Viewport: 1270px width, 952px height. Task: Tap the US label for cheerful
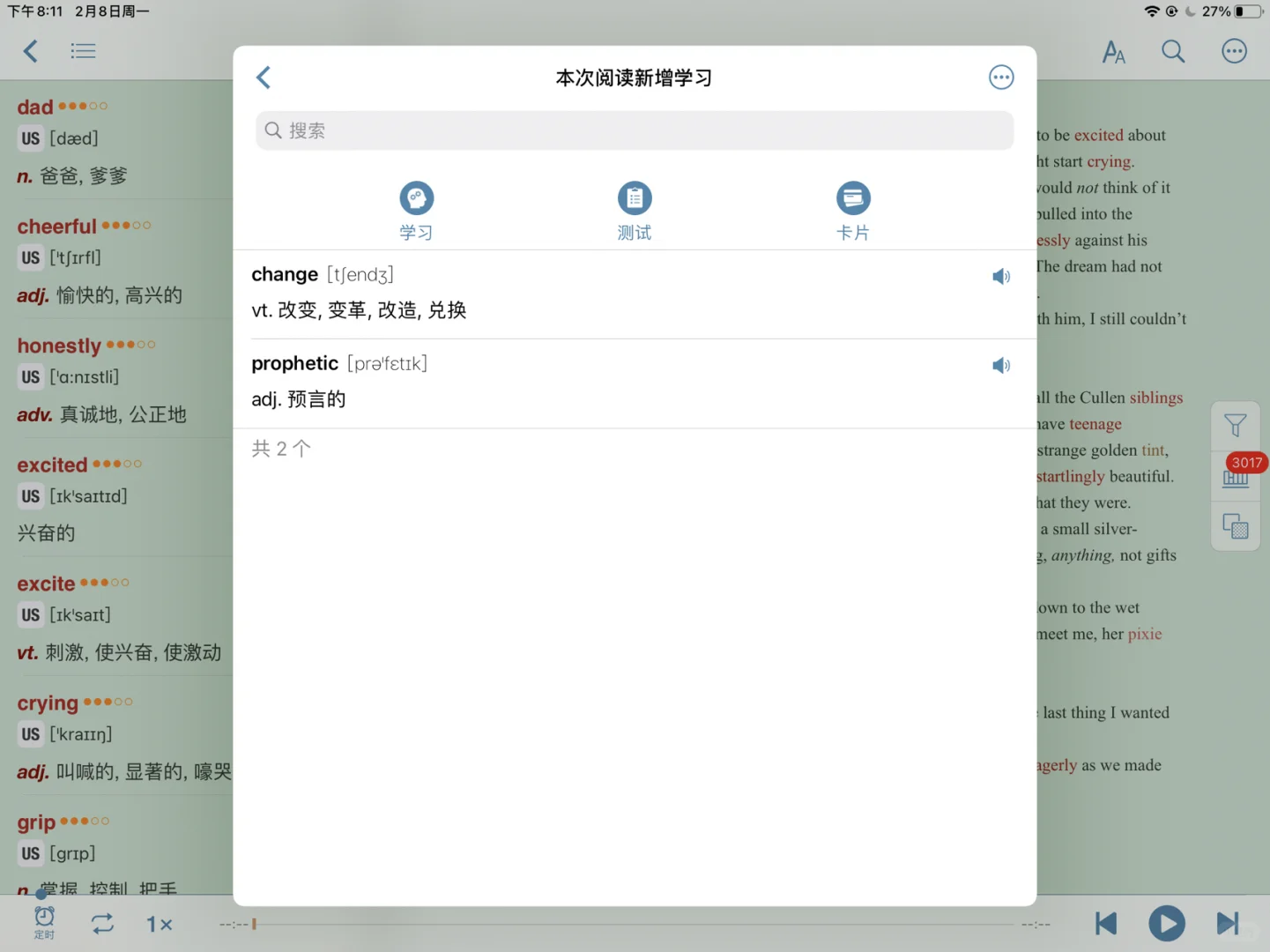[31, 257]
